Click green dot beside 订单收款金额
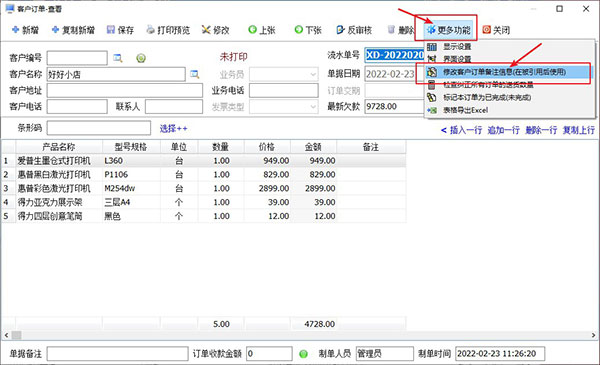The height and width of the screenshot is (365, 600). click(x=303, y=354)
